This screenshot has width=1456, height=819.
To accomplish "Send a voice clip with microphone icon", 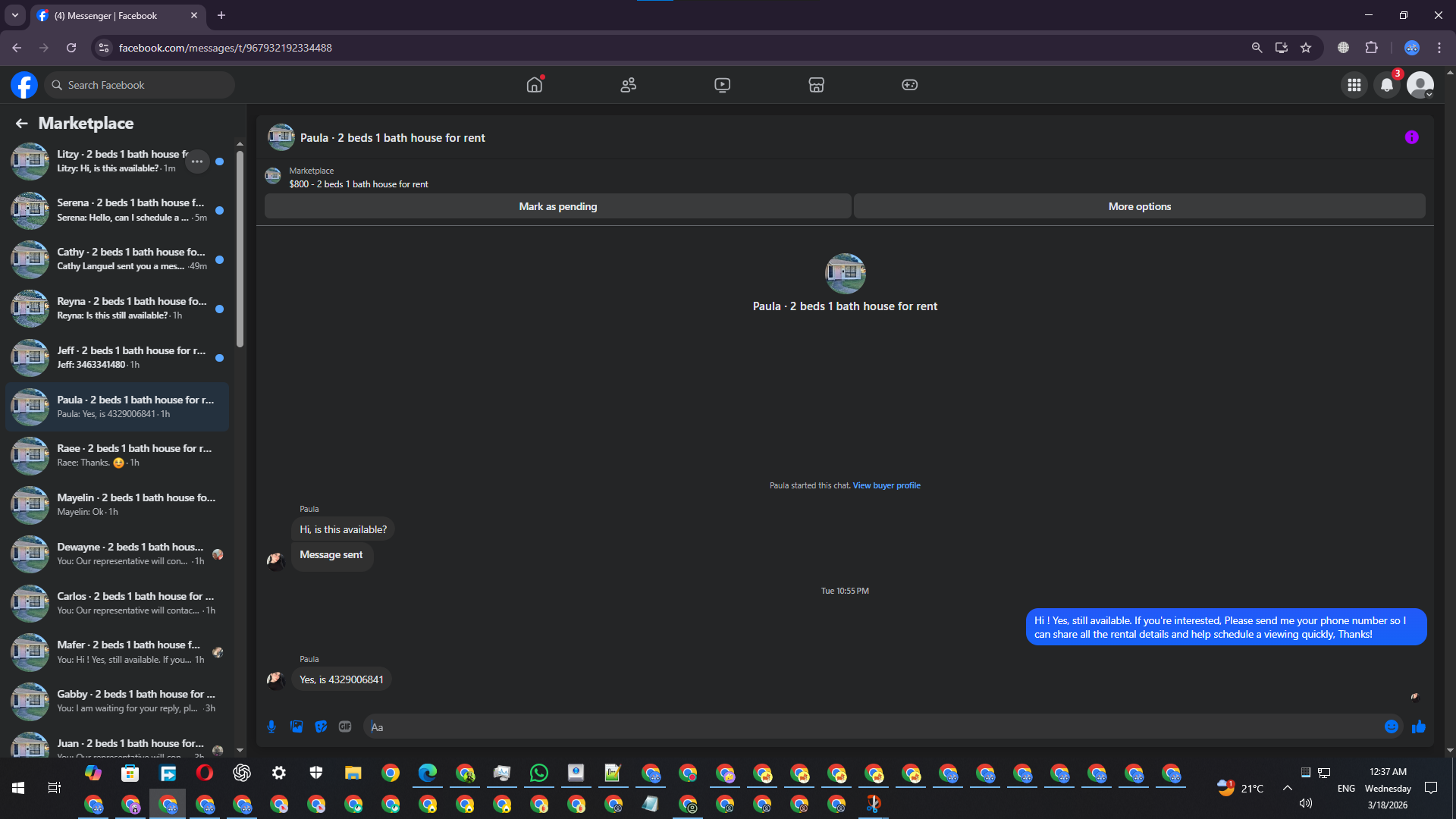I will (271, 726).
